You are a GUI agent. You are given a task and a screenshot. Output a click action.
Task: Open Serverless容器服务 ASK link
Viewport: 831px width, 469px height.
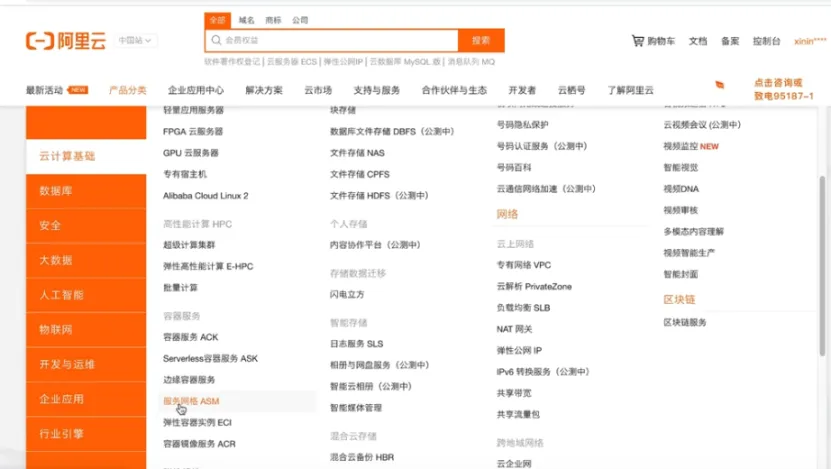(210, 358)
